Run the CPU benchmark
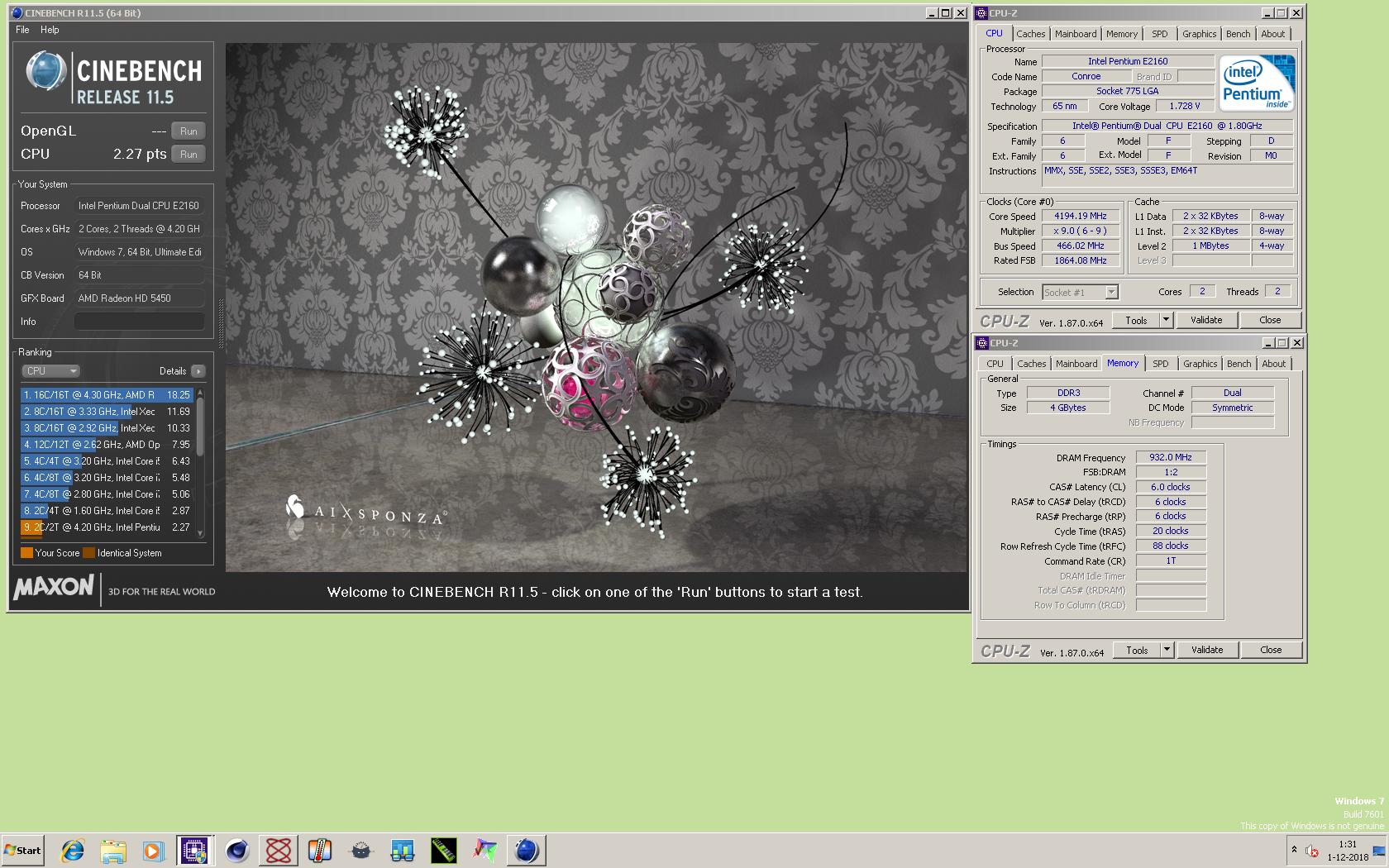 click(189, 155)
